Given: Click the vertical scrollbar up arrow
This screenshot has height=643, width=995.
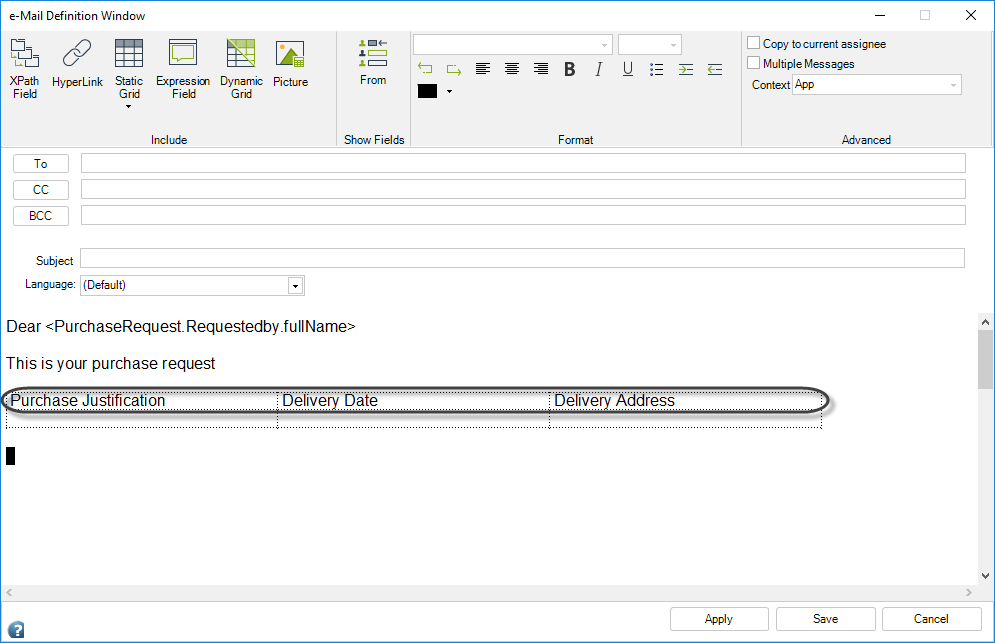Looking at the screenshot, I should (x=985, y=322).
